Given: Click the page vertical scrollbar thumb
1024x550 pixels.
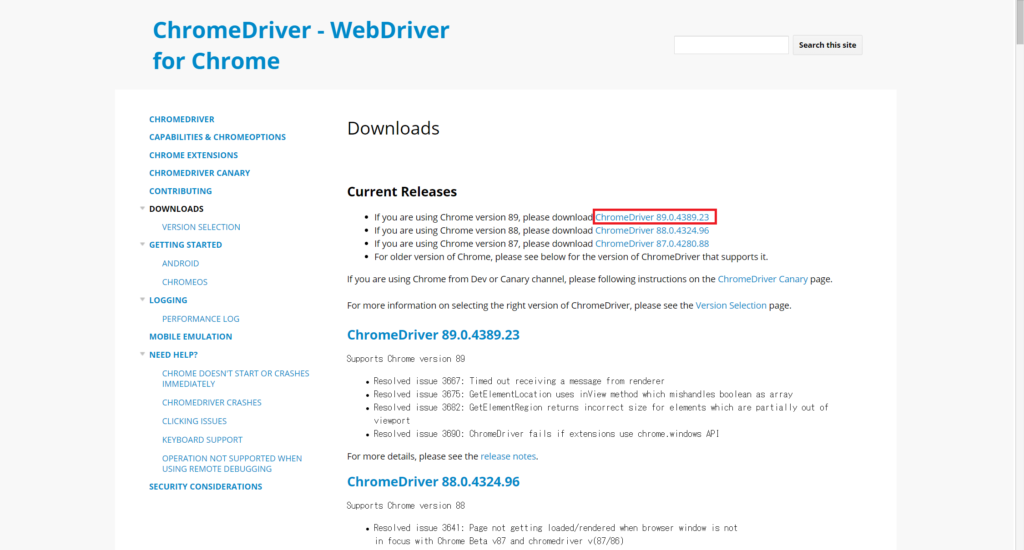Looking at the screenshot, I should click(1019, 22).
